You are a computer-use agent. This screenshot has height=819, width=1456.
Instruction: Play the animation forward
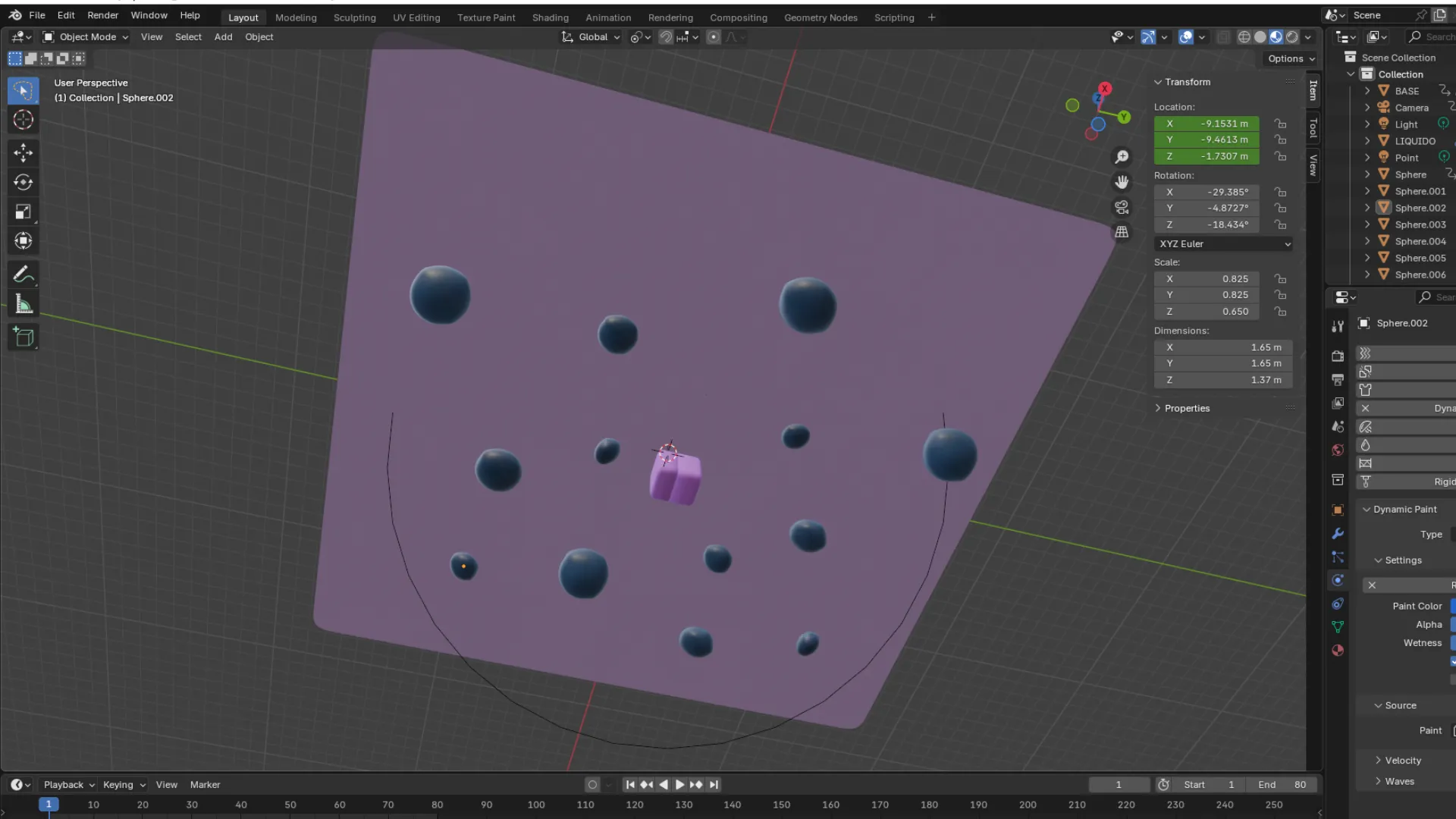[x=680, y=785]
